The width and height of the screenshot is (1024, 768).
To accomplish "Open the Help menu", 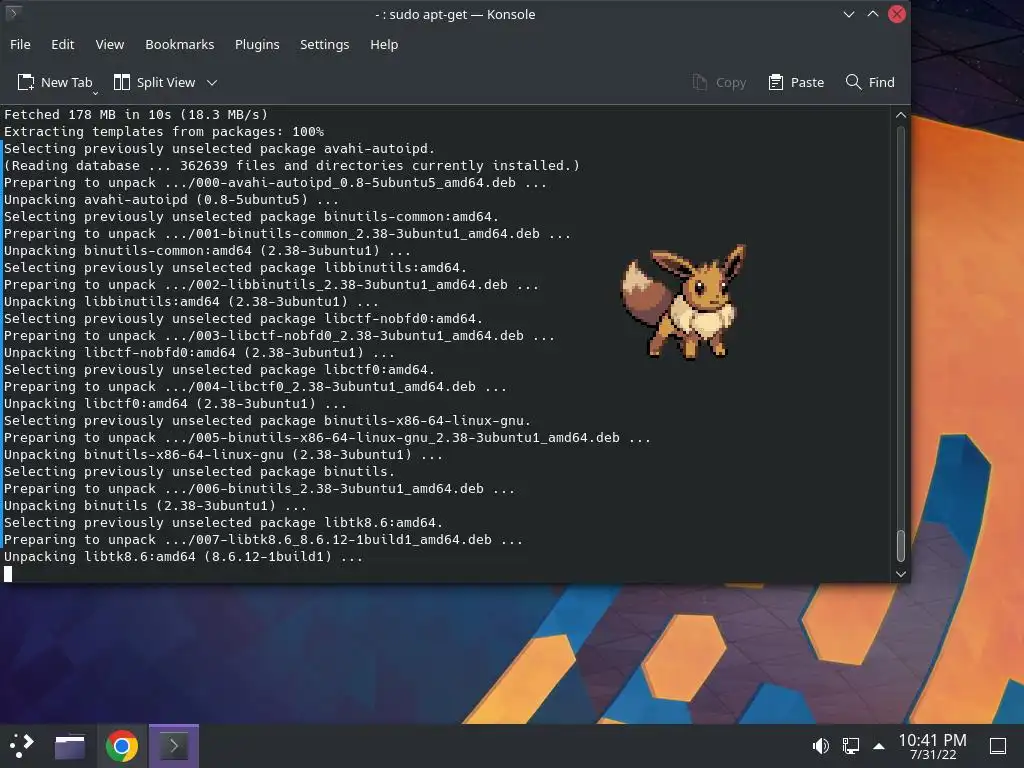I will point(384,44).
